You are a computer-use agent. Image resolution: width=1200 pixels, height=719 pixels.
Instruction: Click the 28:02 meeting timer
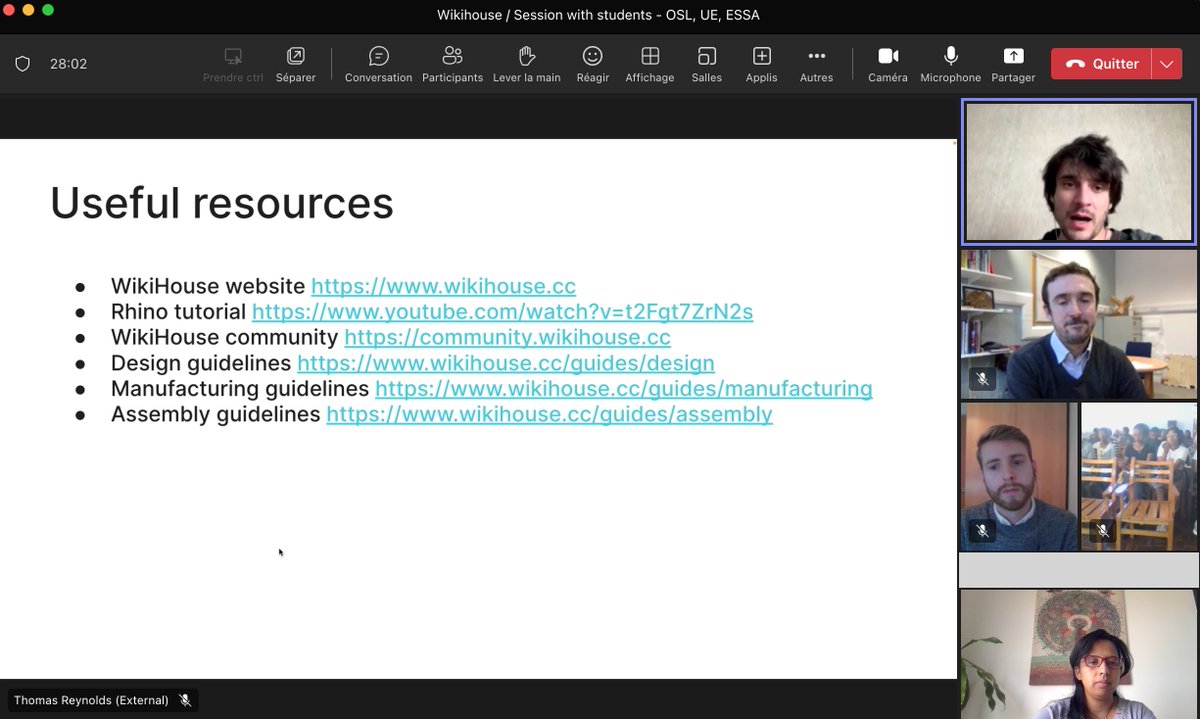(68, 64)
